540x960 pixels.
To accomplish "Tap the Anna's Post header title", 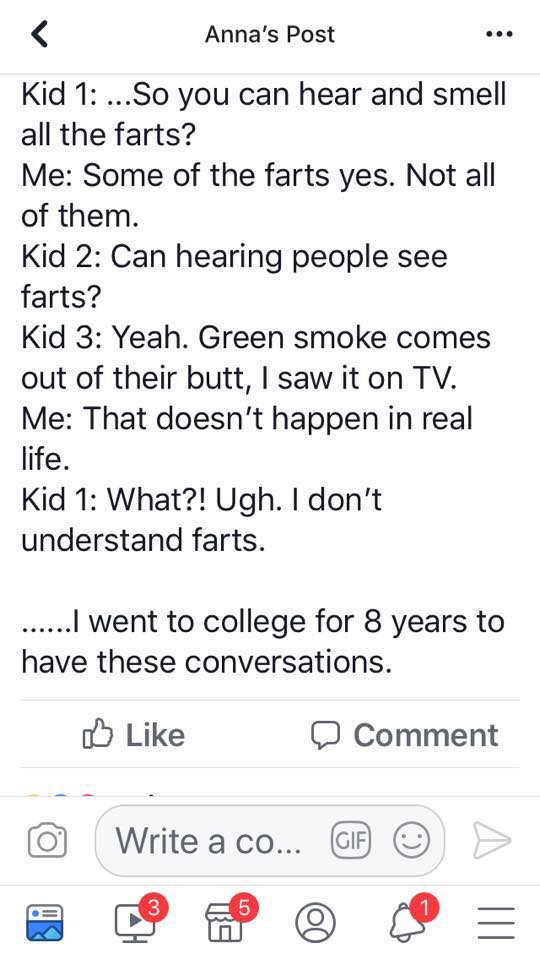I will pos(270,34).
